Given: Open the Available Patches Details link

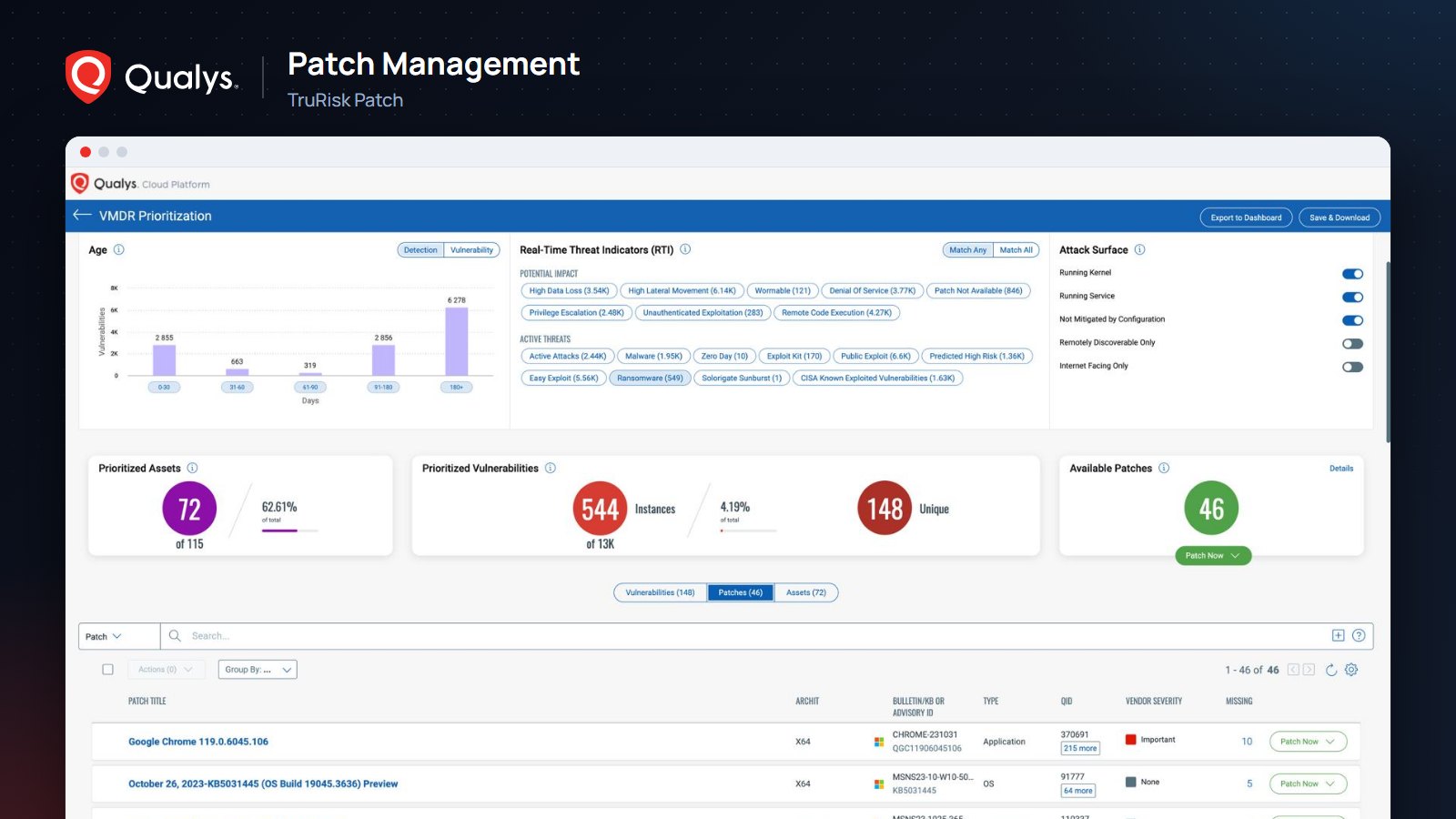Looking at the screenshot, I should click(x=1341, y=469).
